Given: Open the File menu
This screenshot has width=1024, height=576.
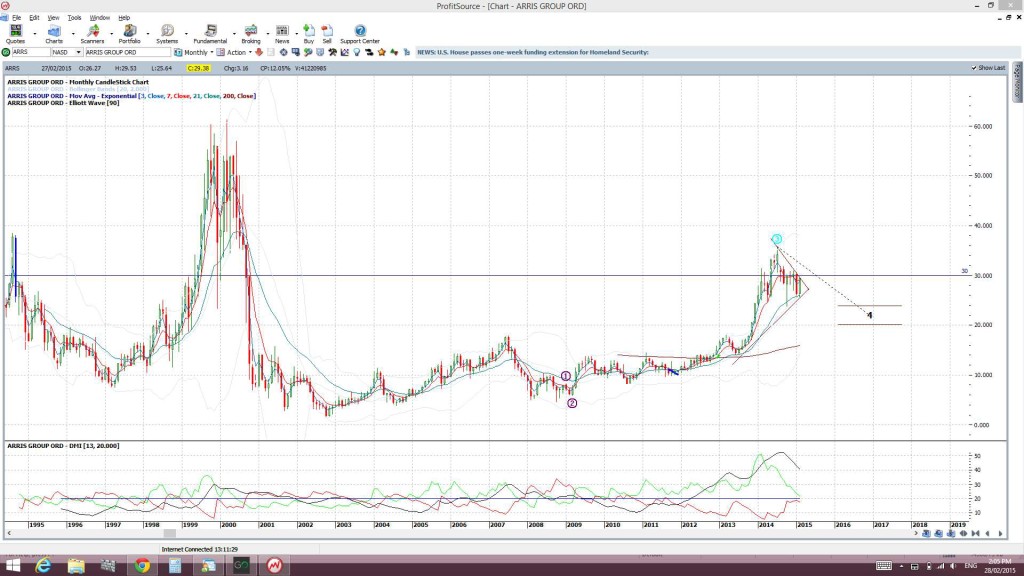Looking at the screenshot, I should (x=16, y=18).
